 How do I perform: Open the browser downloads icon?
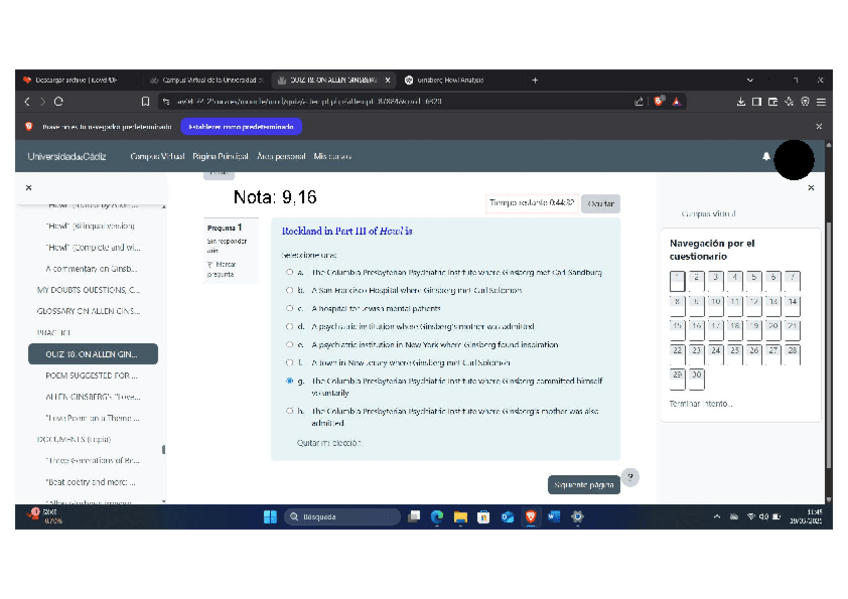pos(742,102)
